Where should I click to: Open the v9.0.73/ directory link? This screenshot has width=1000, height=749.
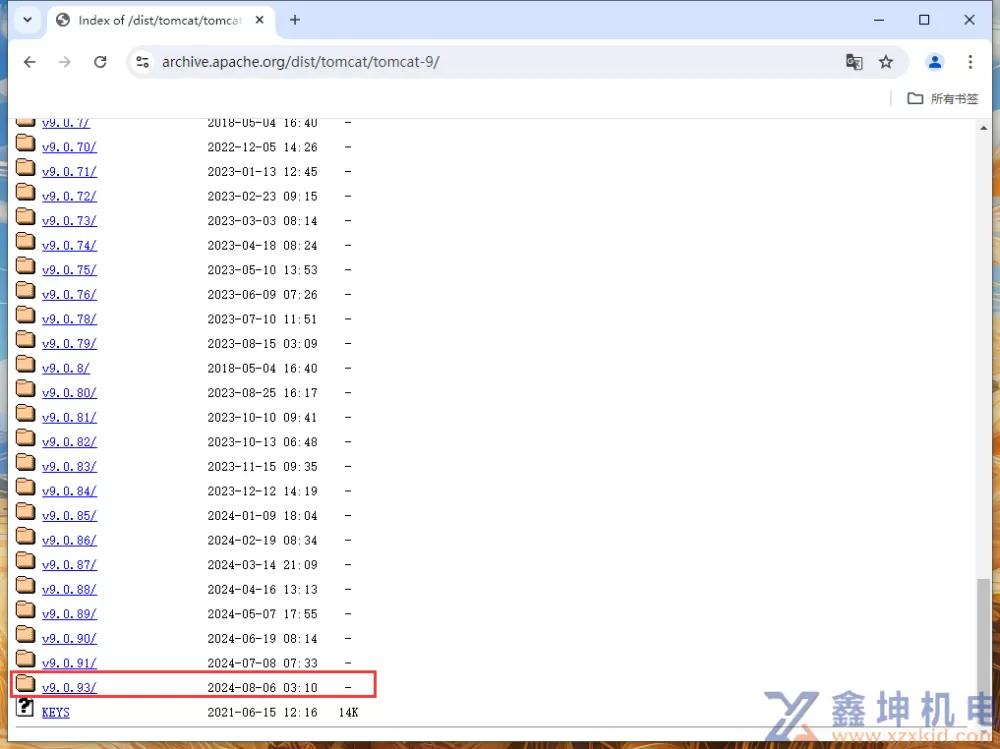point(69,221)
